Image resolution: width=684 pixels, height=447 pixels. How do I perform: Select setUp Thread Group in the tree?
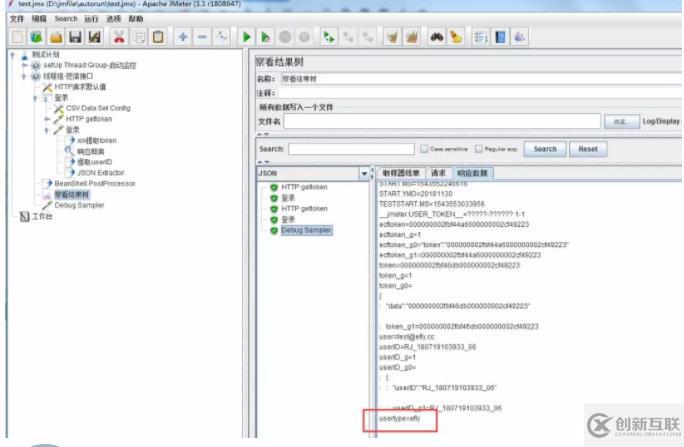(x=89, y=65)
